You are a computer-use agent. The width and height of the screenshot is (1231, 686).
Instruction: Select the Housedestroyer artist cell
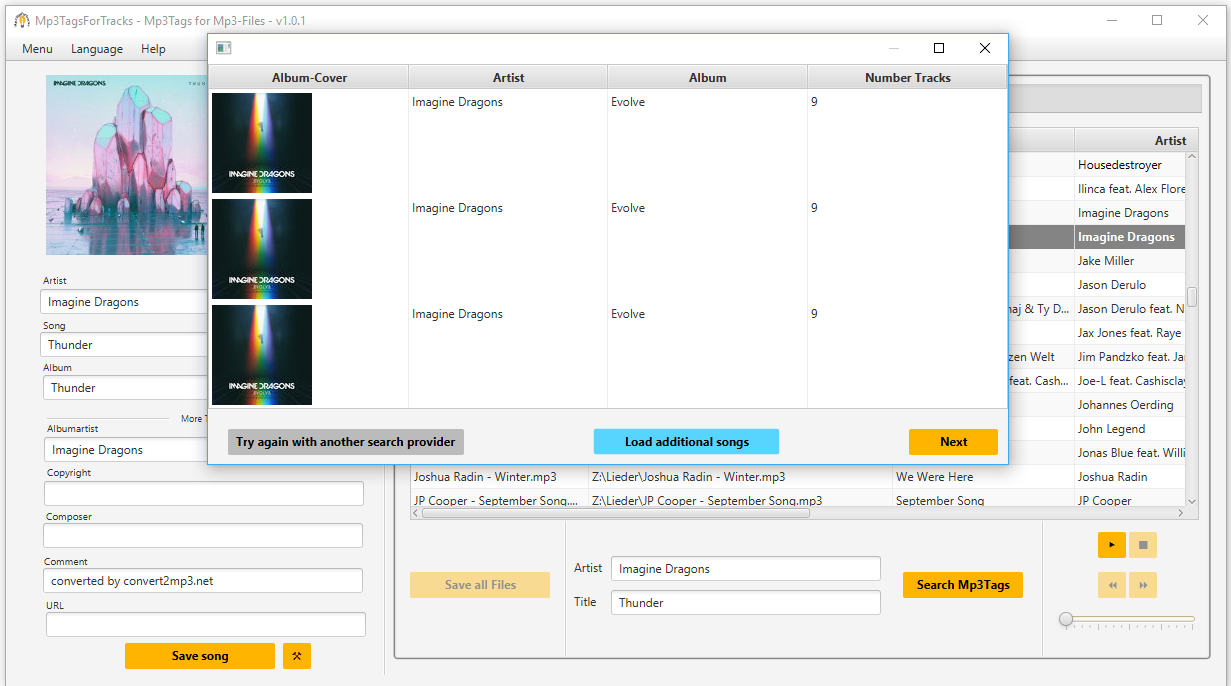(1130, 165)
